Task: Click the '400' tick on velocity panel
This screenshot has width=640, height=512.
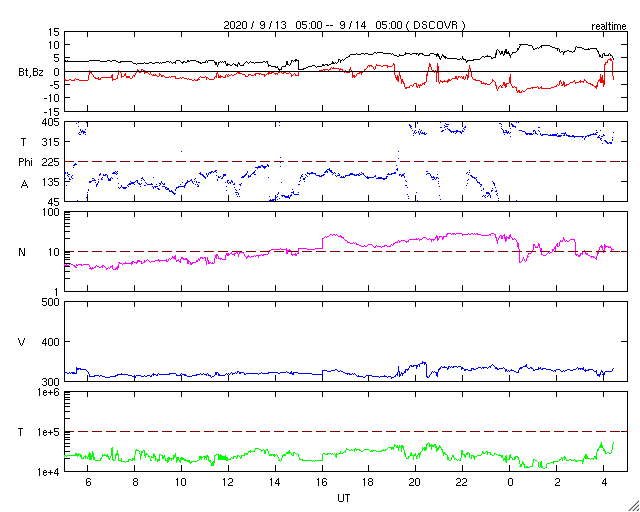Action: pyautogui.click(x=51, y=342)
